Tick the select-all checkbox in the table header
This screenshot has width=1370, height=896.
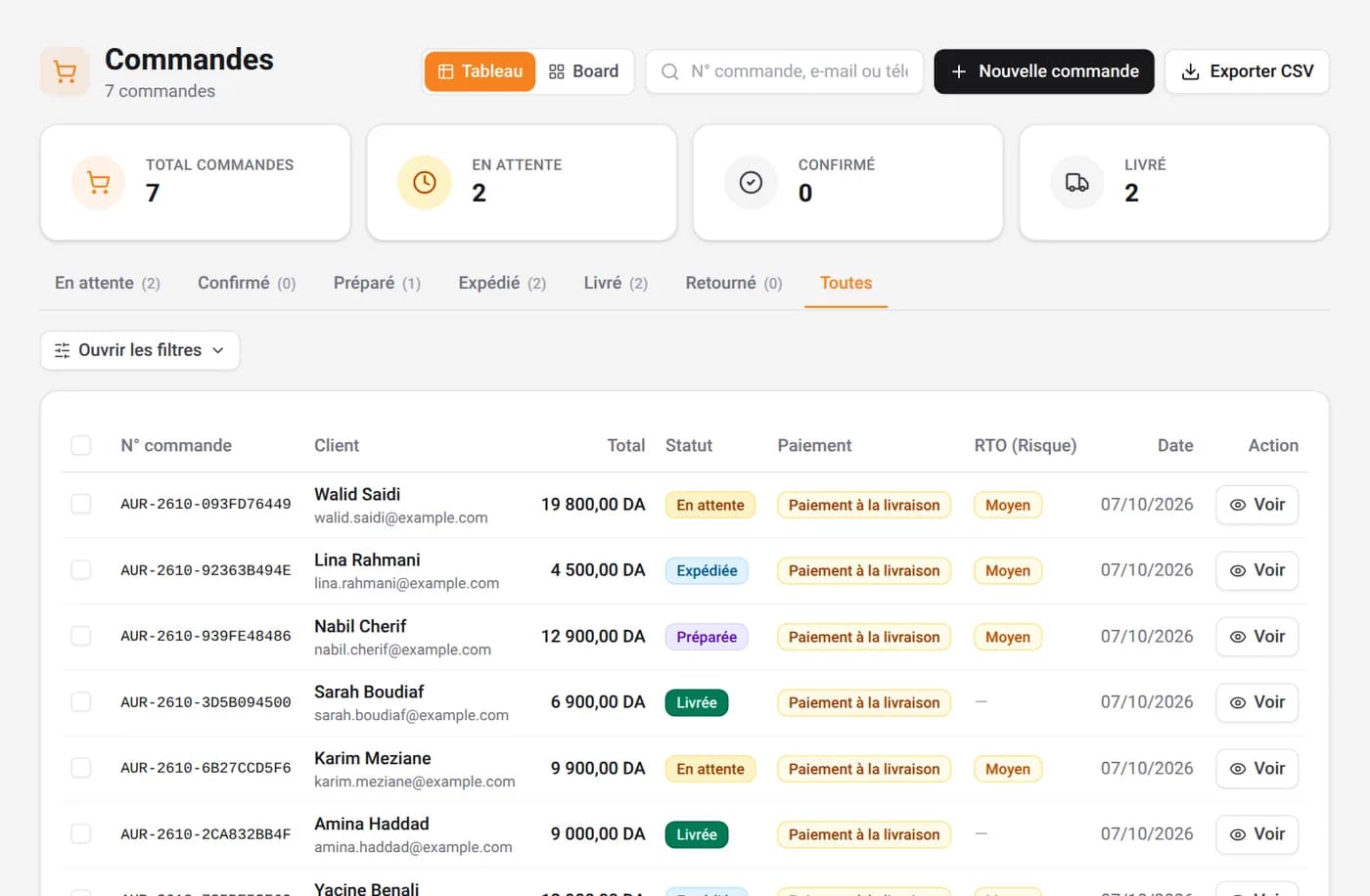(81, 445)
